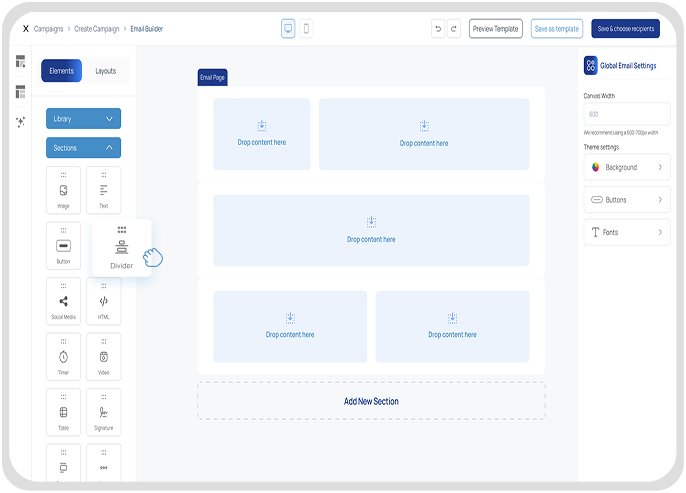Pick the Divider element card
The image size is (686, 493).
(x=122, y=248)
